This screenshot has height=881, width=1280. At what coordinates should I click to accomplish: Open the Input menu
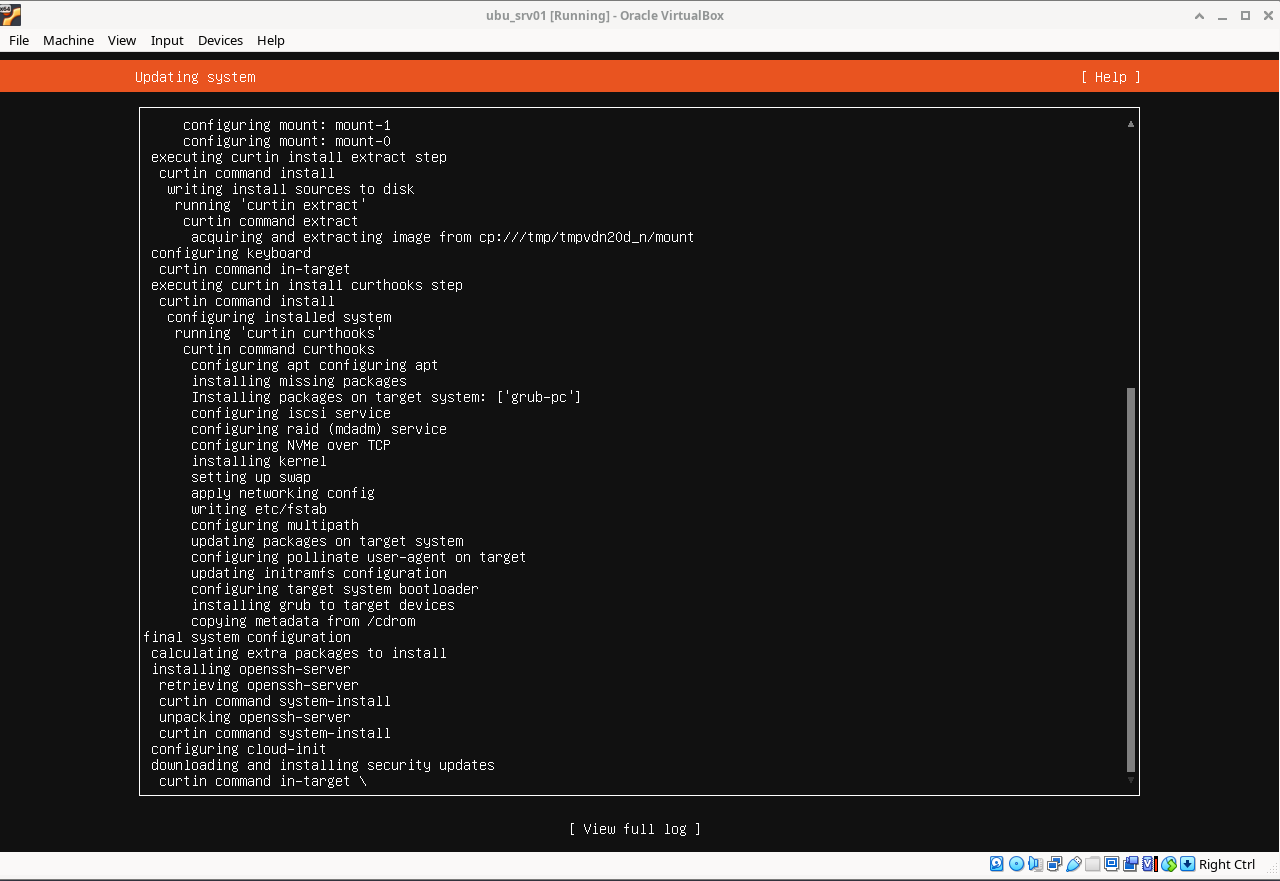pos(167,40)
